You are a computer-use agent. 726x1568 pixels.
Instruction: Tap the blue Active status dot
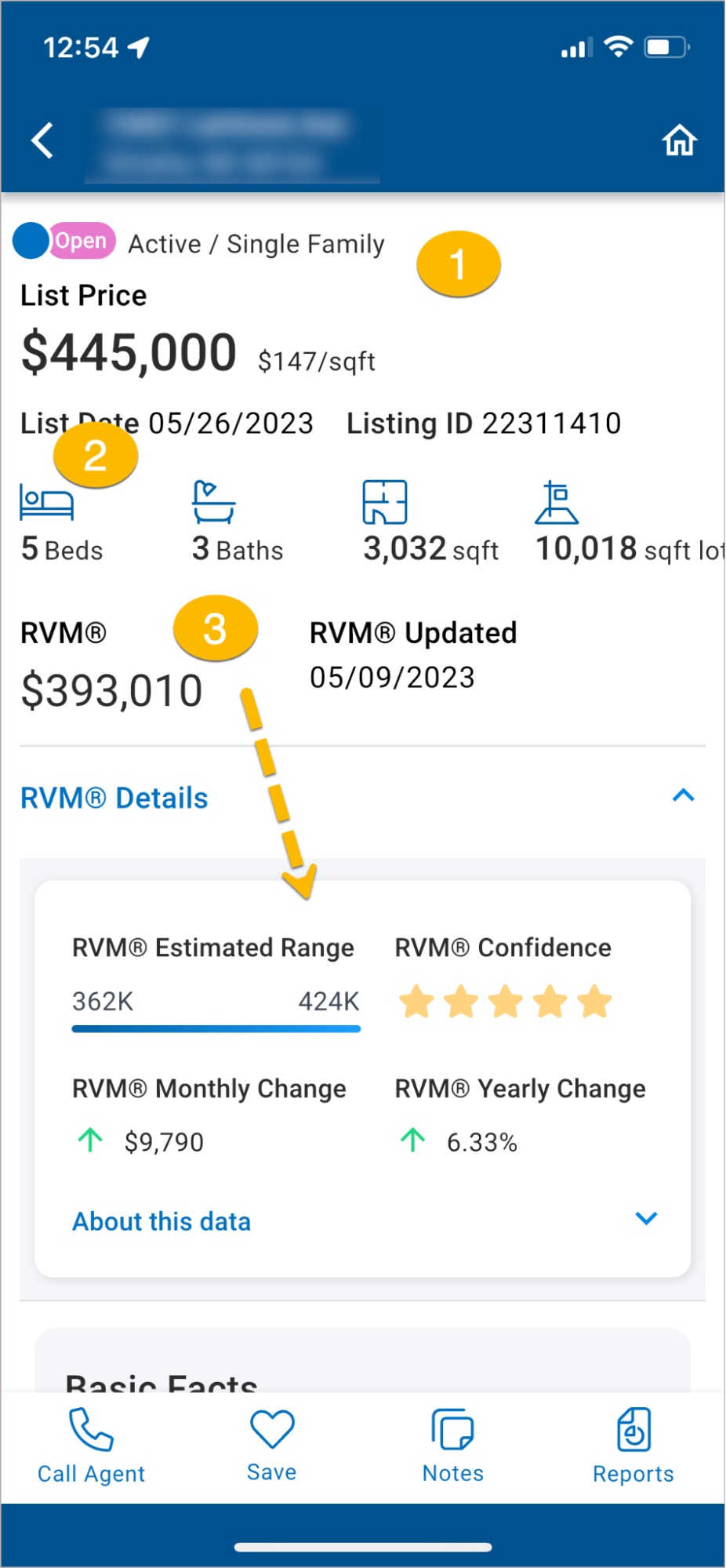click(30, 241)
